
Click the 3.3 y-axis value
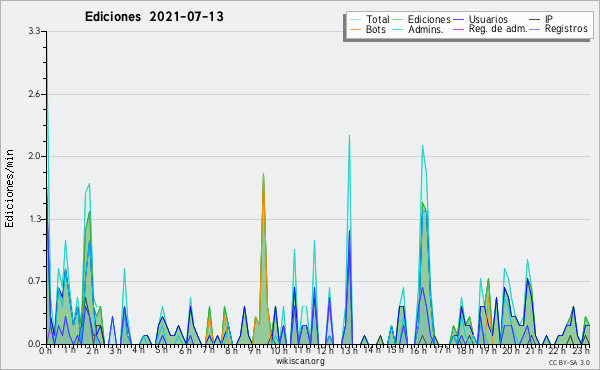34,31
